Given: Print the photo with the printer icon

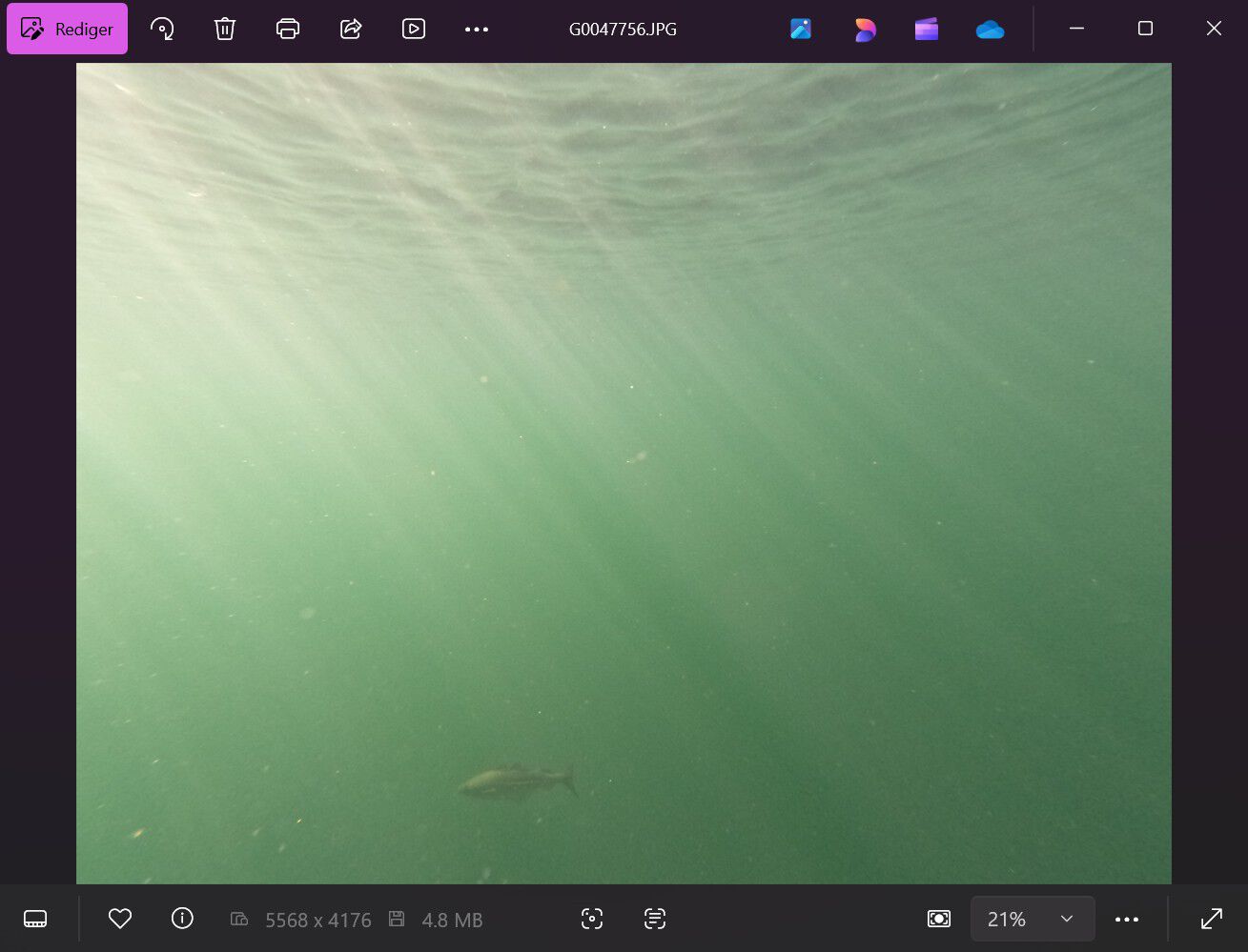Looking at the screenshot, I should tap(288, 29).
